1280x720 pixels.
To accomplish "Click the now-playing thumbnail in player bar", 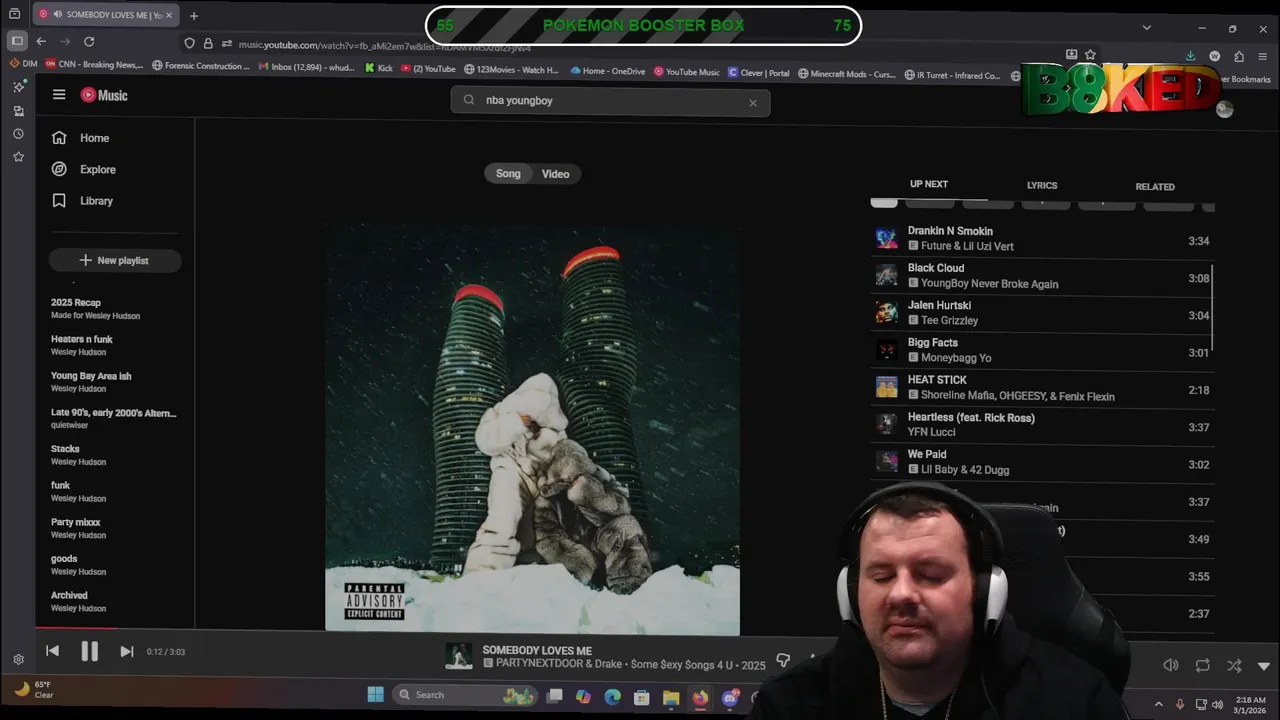I will [x=459, y=656].
